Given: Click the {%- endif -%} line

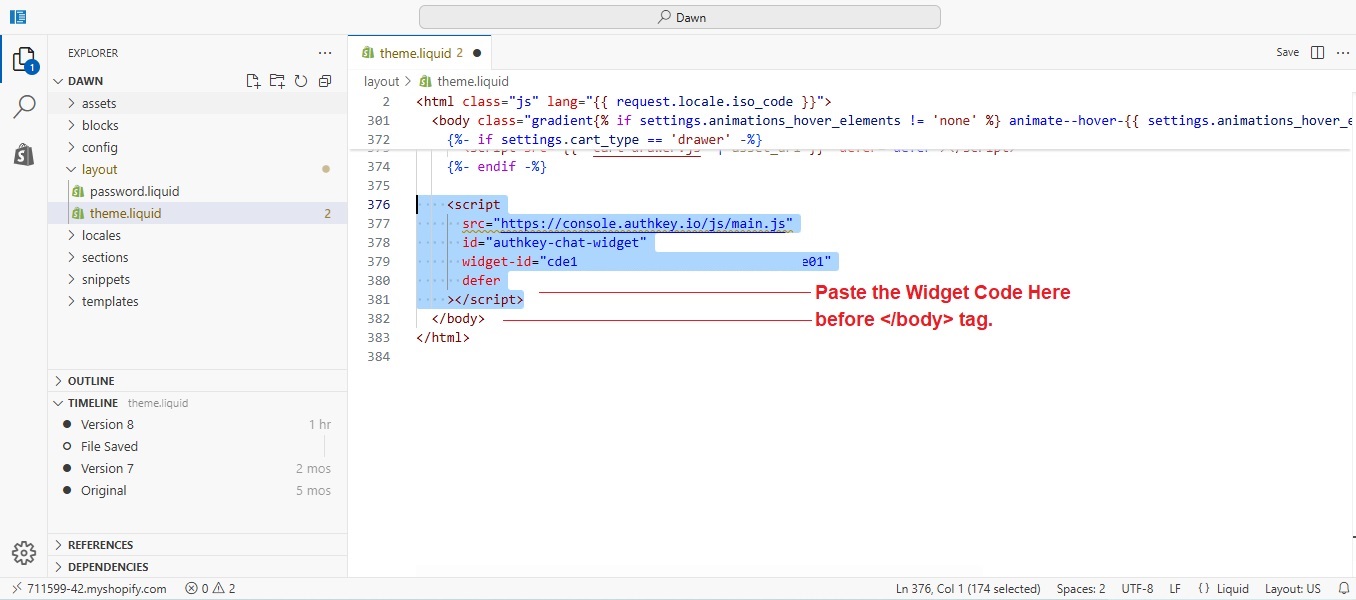Looking at the screenshot, I should click(x=497, y=166).
